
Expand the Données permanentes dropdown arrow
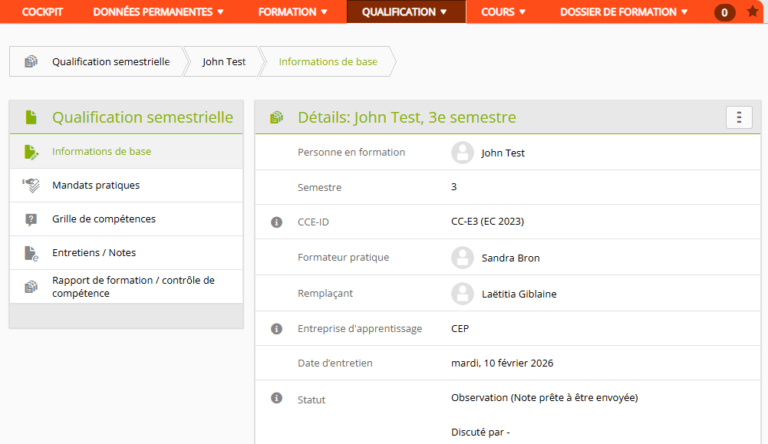pyautogui.click(x=220, y=12)
